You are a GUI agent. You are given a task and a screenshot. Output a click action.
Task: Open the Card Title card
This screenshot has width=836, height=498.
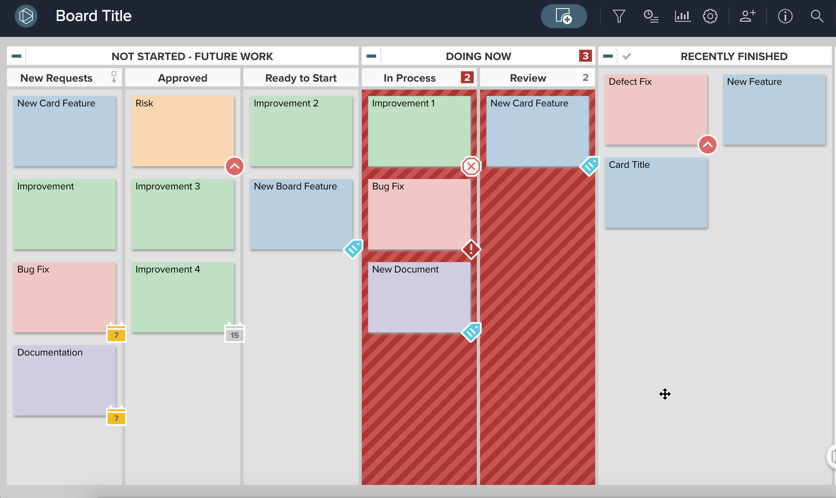click(656, 192)
